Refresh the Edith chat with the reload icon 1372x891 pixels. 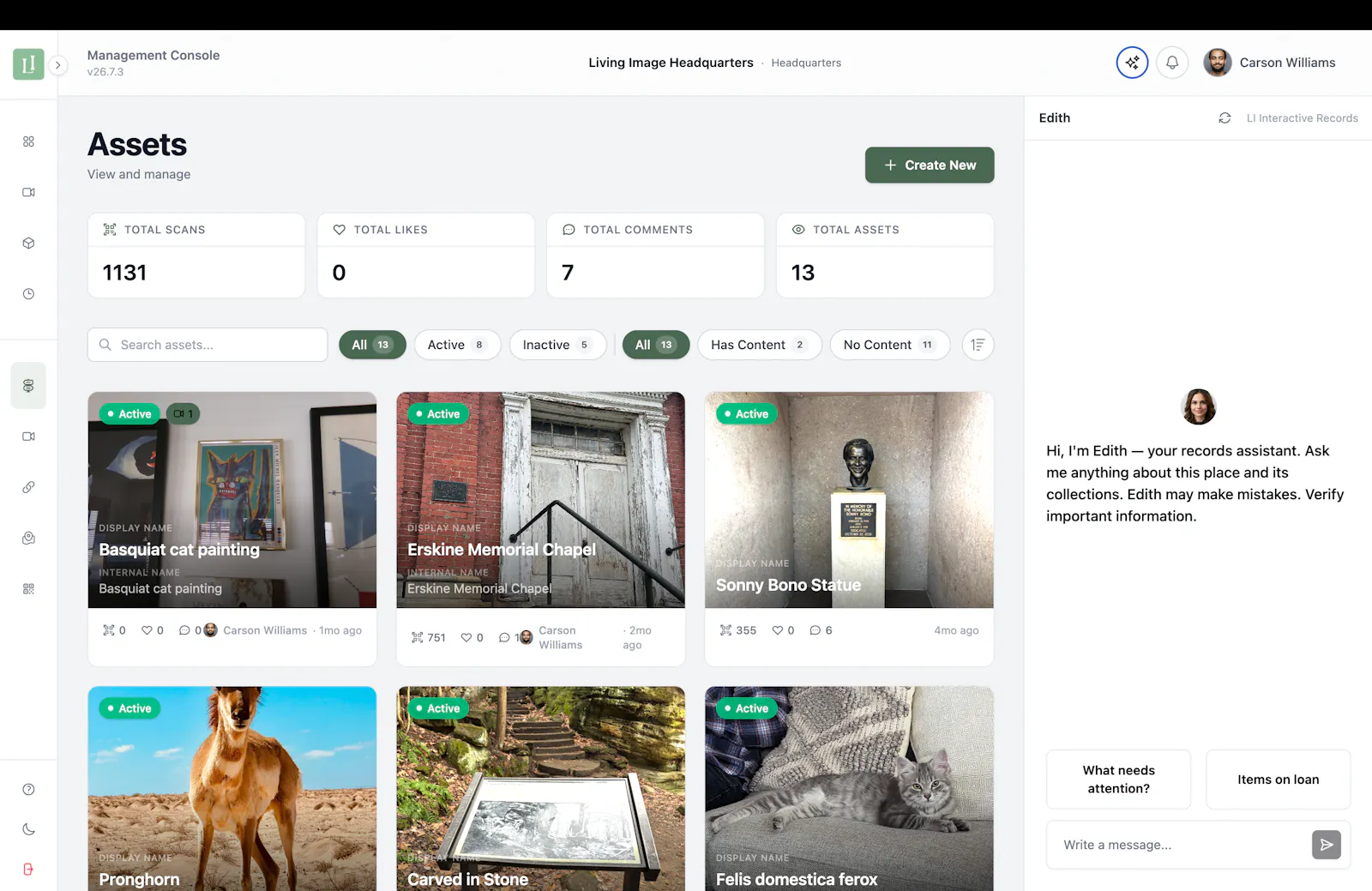coord(1225,118)
